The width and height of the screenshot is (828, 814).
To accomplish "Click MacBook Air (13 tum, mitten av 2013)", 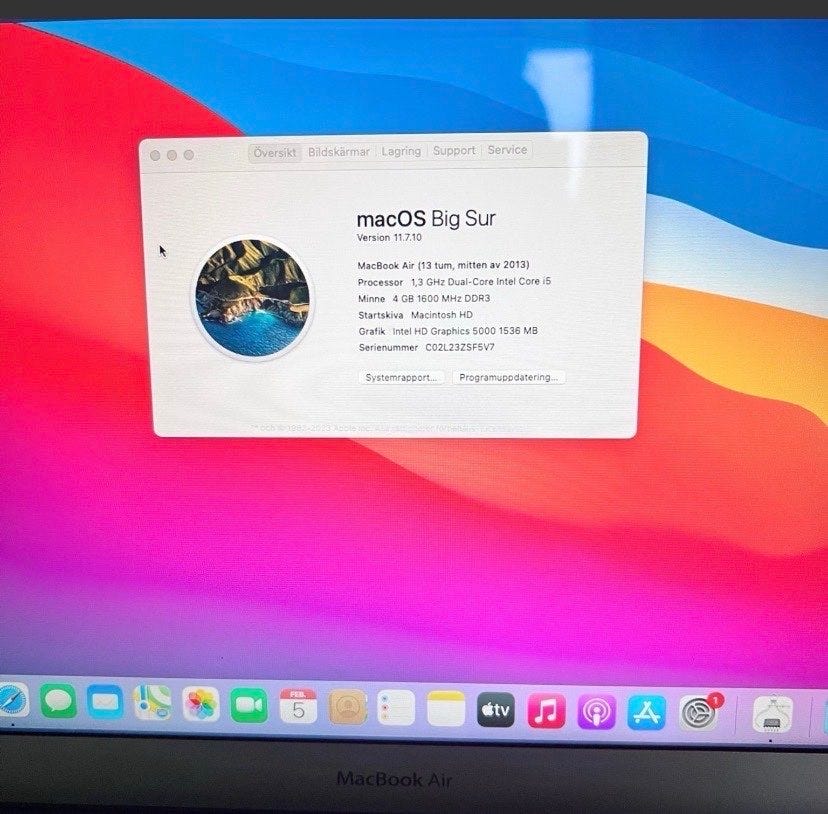I will 444,265.
